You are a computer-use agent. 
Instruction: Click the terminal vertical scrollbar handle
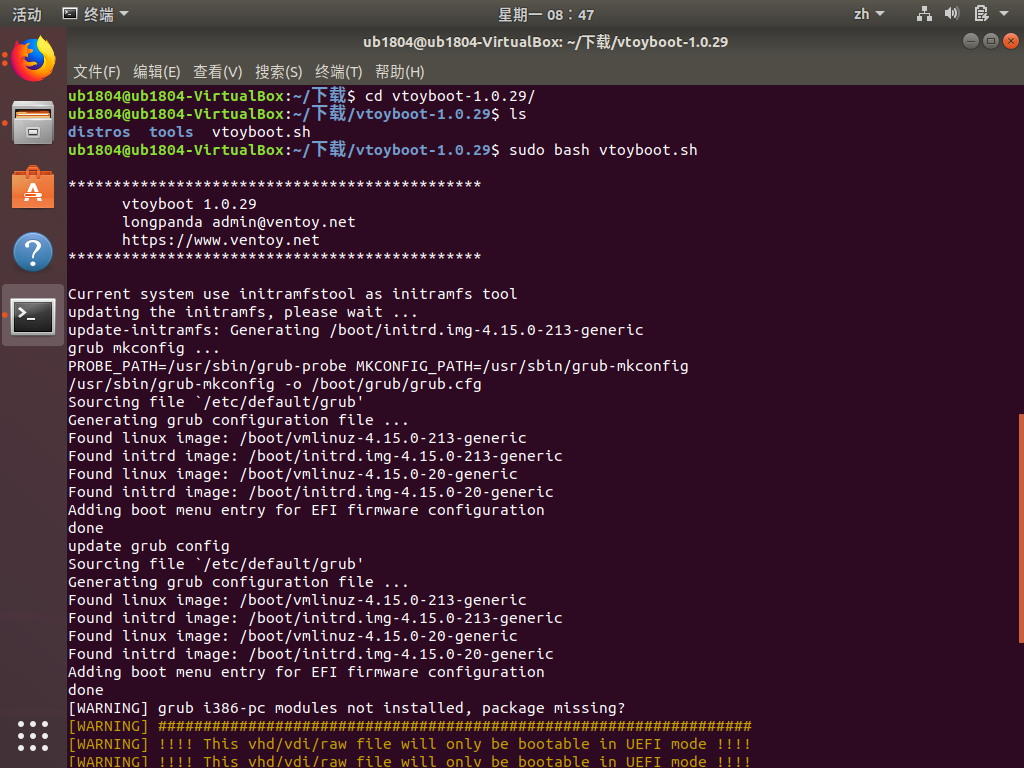pos(1021,528)
